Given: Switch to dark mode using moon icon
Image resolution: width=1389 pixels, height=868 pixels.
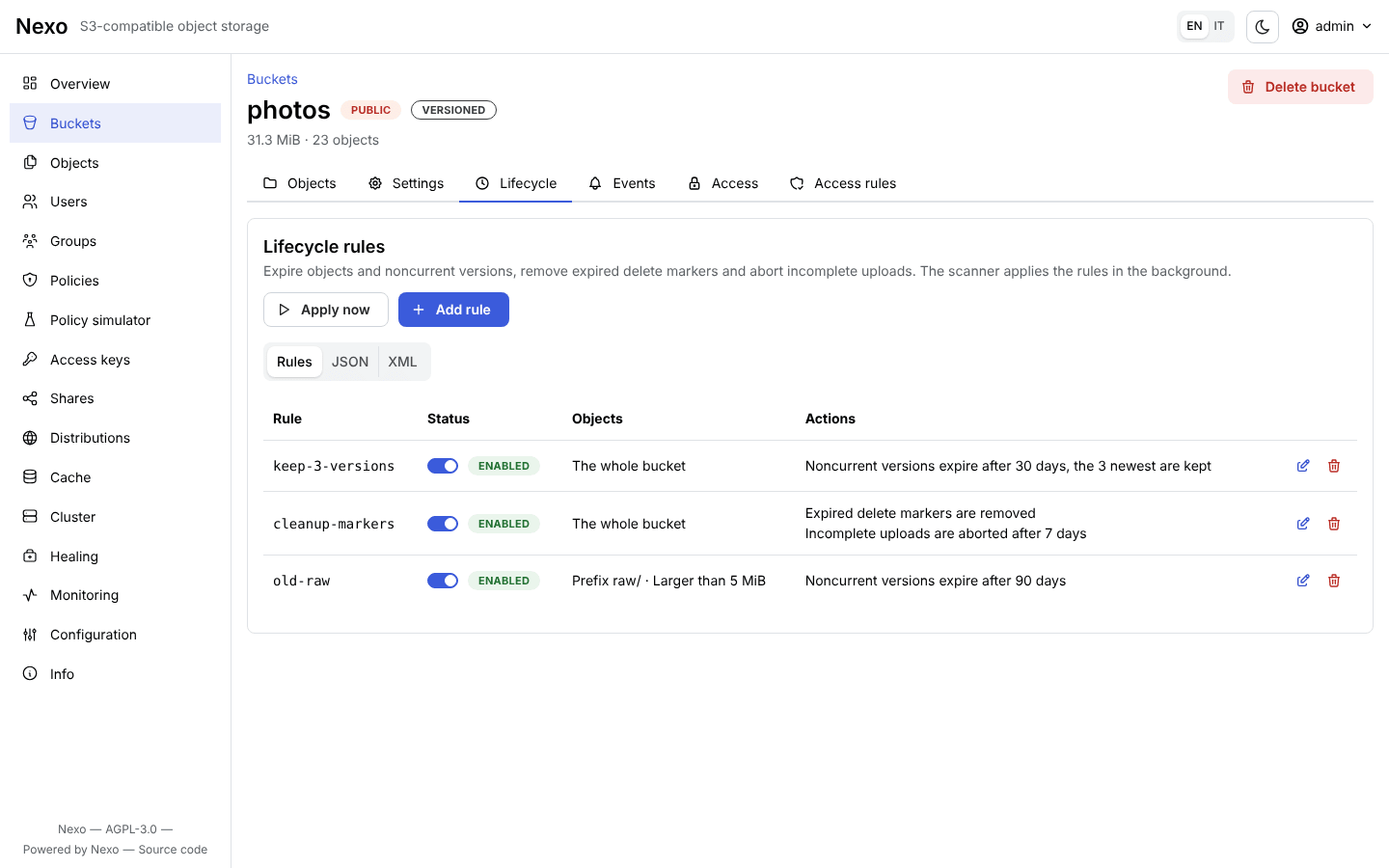Looking at the screenshot, I should [1263, 27].
